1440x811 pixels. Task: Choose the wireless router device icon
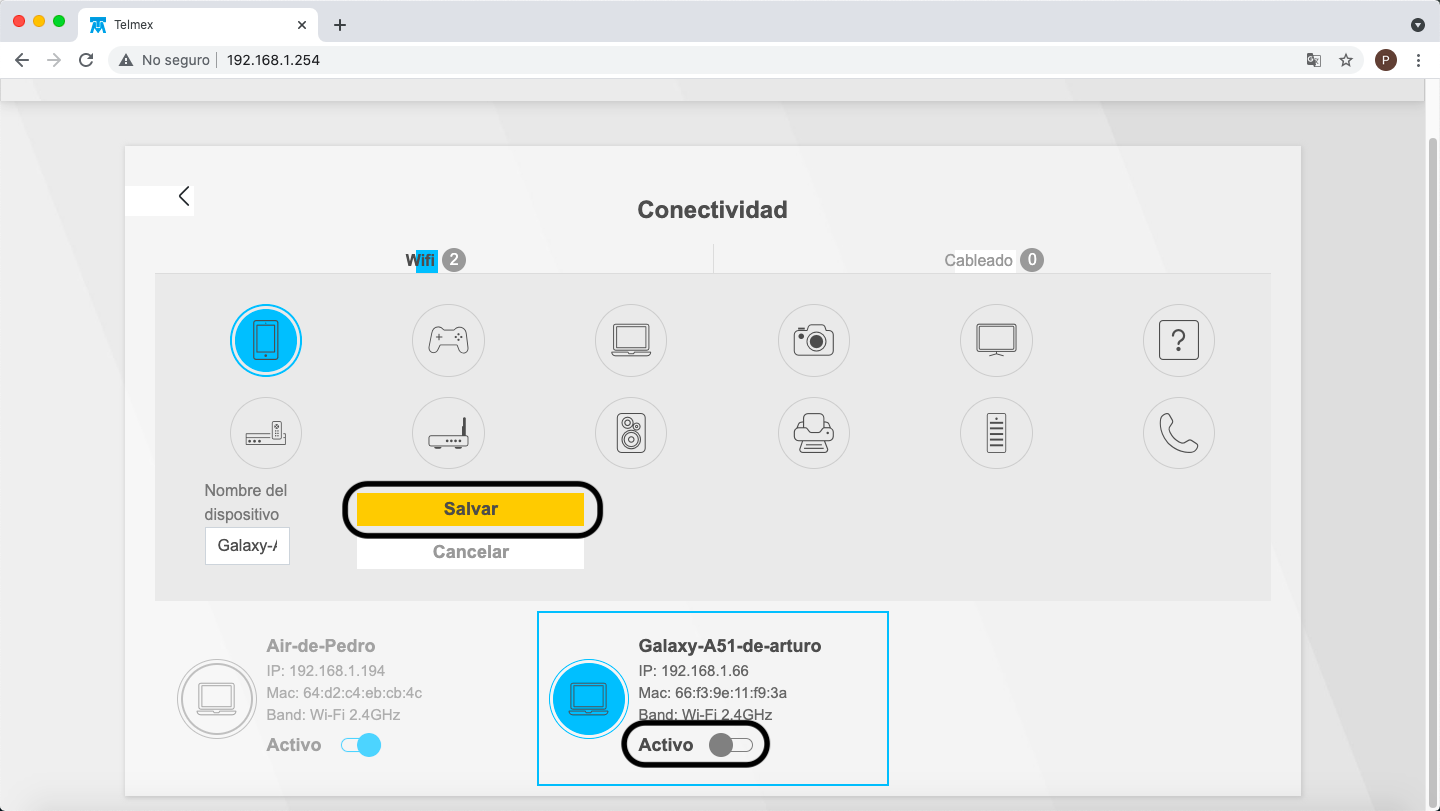[x=448, y=433]
